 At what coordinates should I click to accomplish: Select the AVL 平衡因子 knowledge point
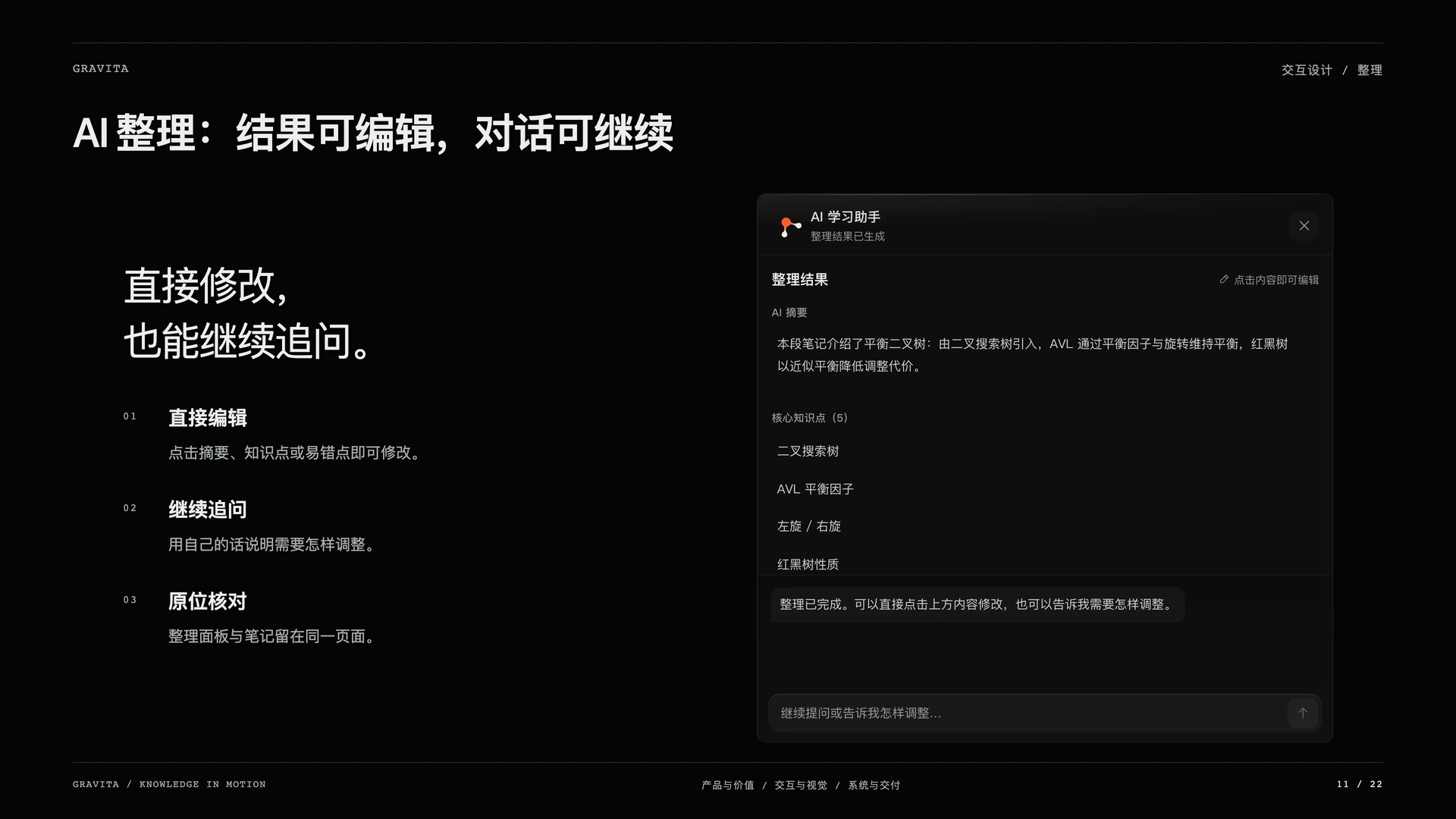[x=815, y=489]
